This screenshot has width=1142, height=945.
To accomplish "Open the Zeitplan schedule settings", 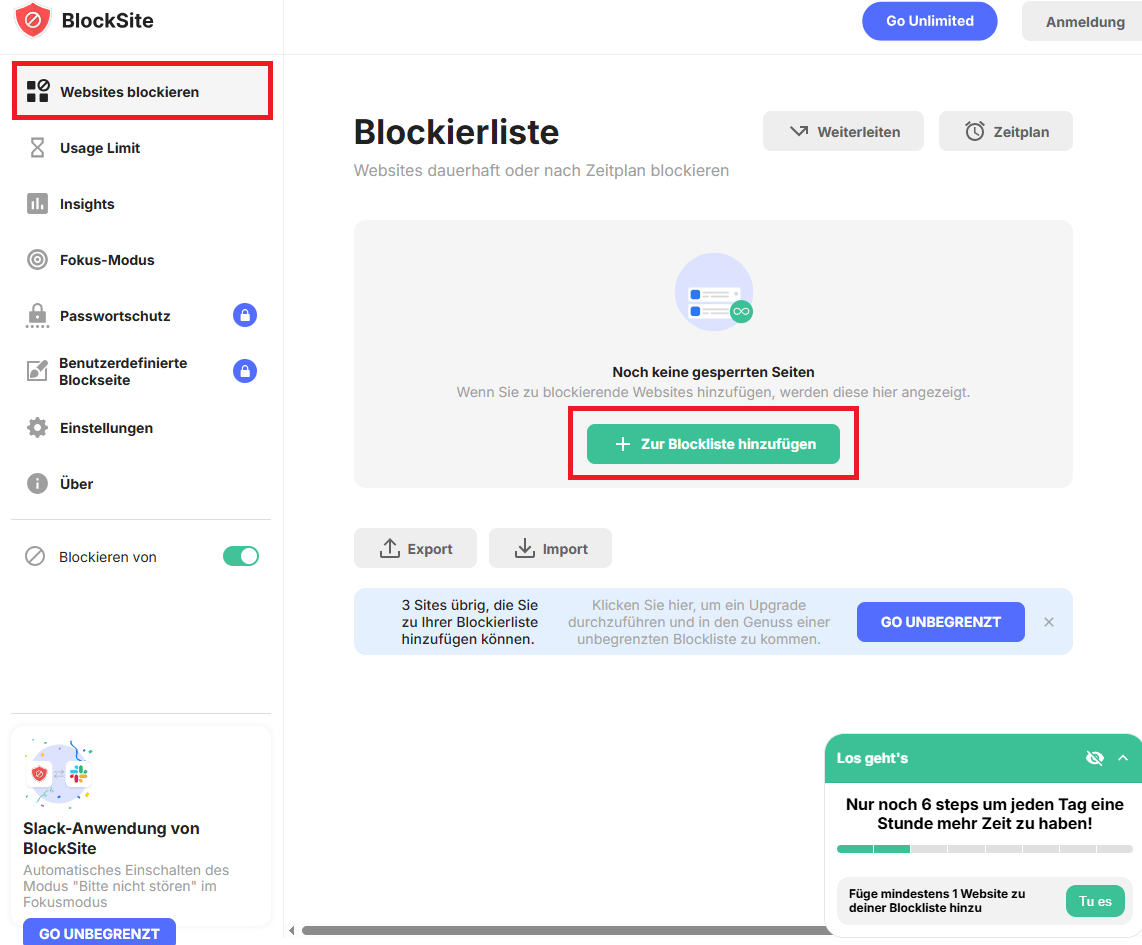I will pyautogui.click(x=1005, y=131).
